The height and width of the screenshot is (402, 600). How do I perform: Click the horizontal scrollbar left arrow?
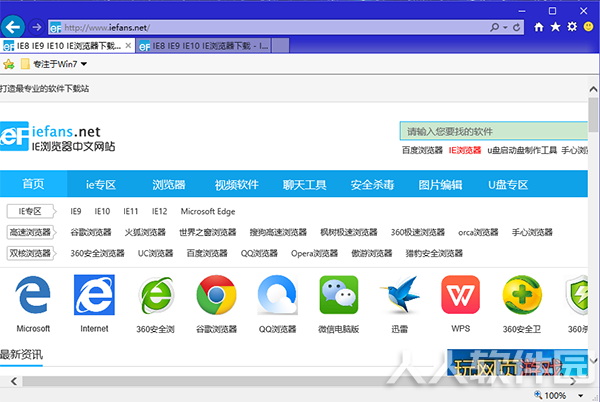point(14,381)
